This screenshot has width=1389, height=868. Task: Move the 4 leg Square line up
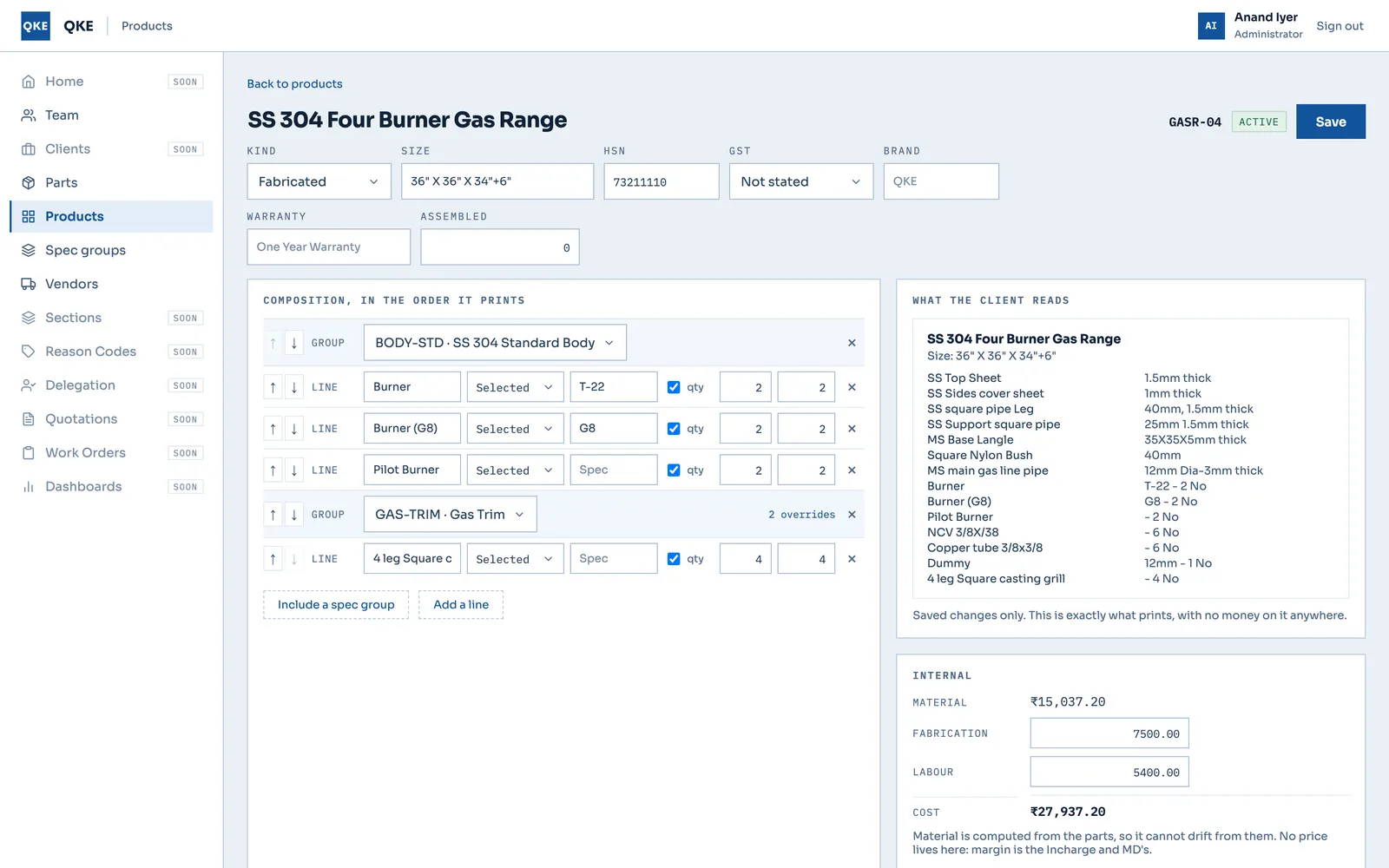click(x=273, y=559)
